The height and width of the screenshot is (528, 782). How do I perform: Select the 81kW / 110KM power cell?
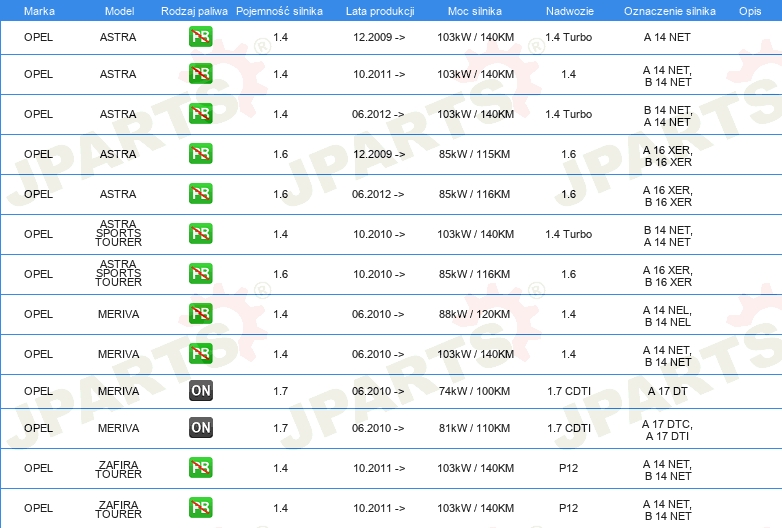474,428
